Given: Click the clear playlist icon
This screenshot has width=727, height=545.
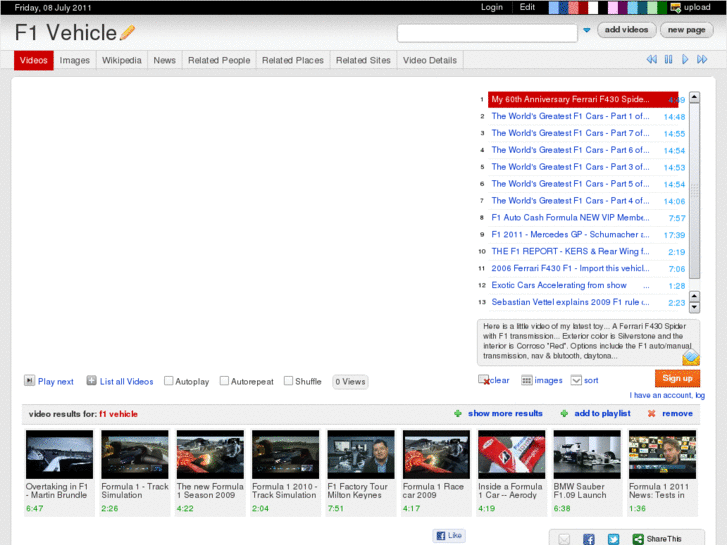Looking at the screenshot, I should [x=484, y=380].
